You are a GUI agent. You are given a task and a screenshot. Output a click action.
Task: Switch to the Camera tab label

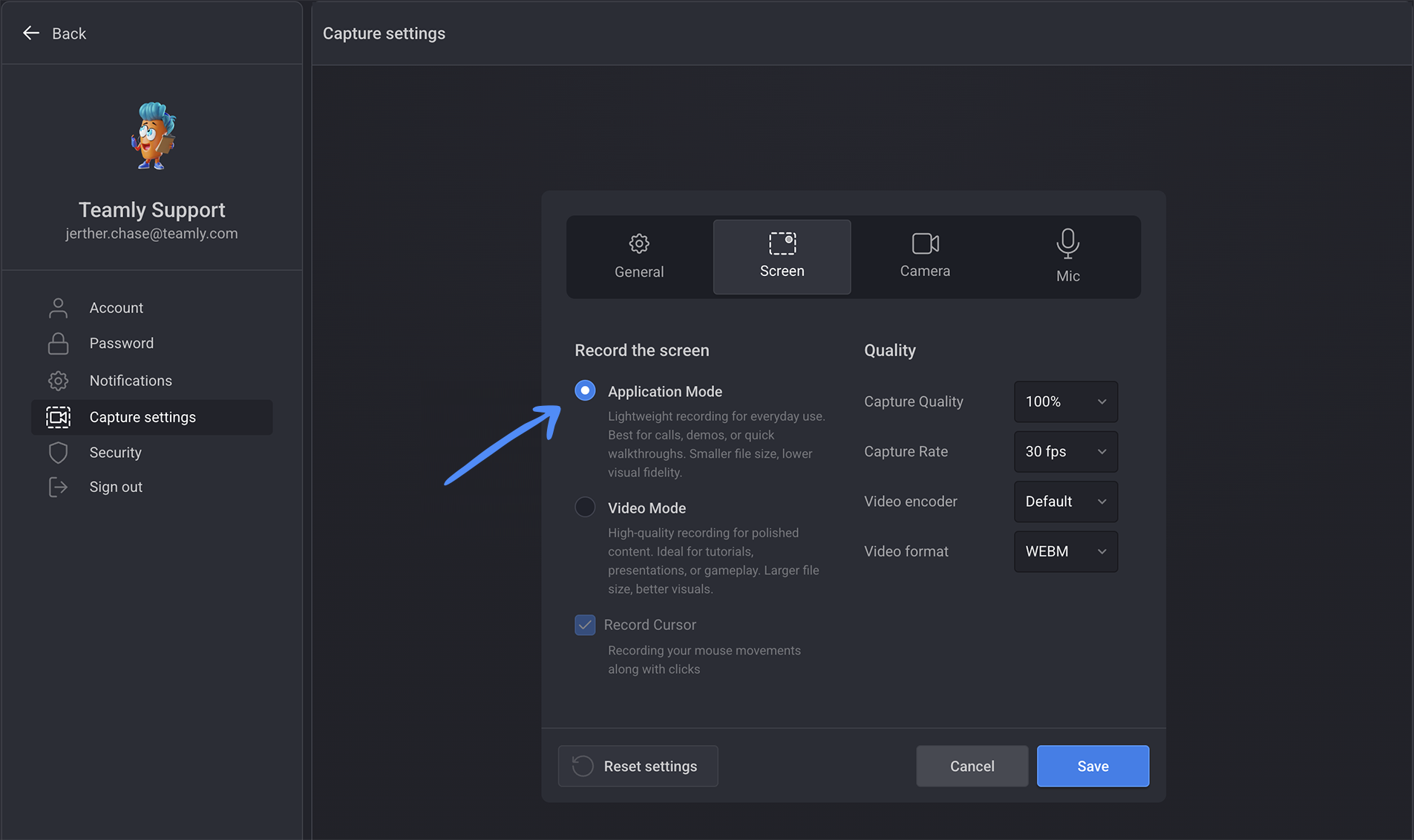coord(925,271)
